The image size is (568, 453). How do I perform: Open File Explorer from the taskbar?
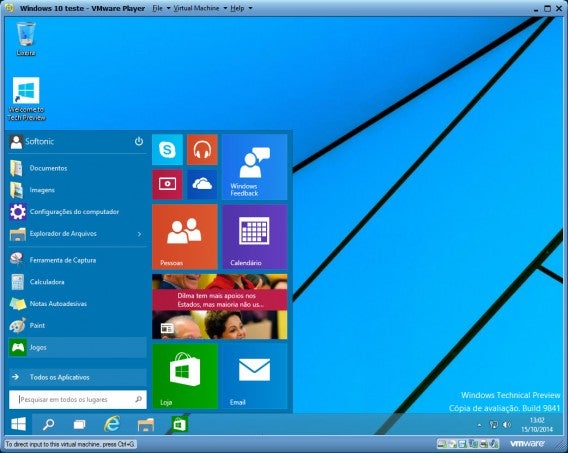tap(146, 424)
